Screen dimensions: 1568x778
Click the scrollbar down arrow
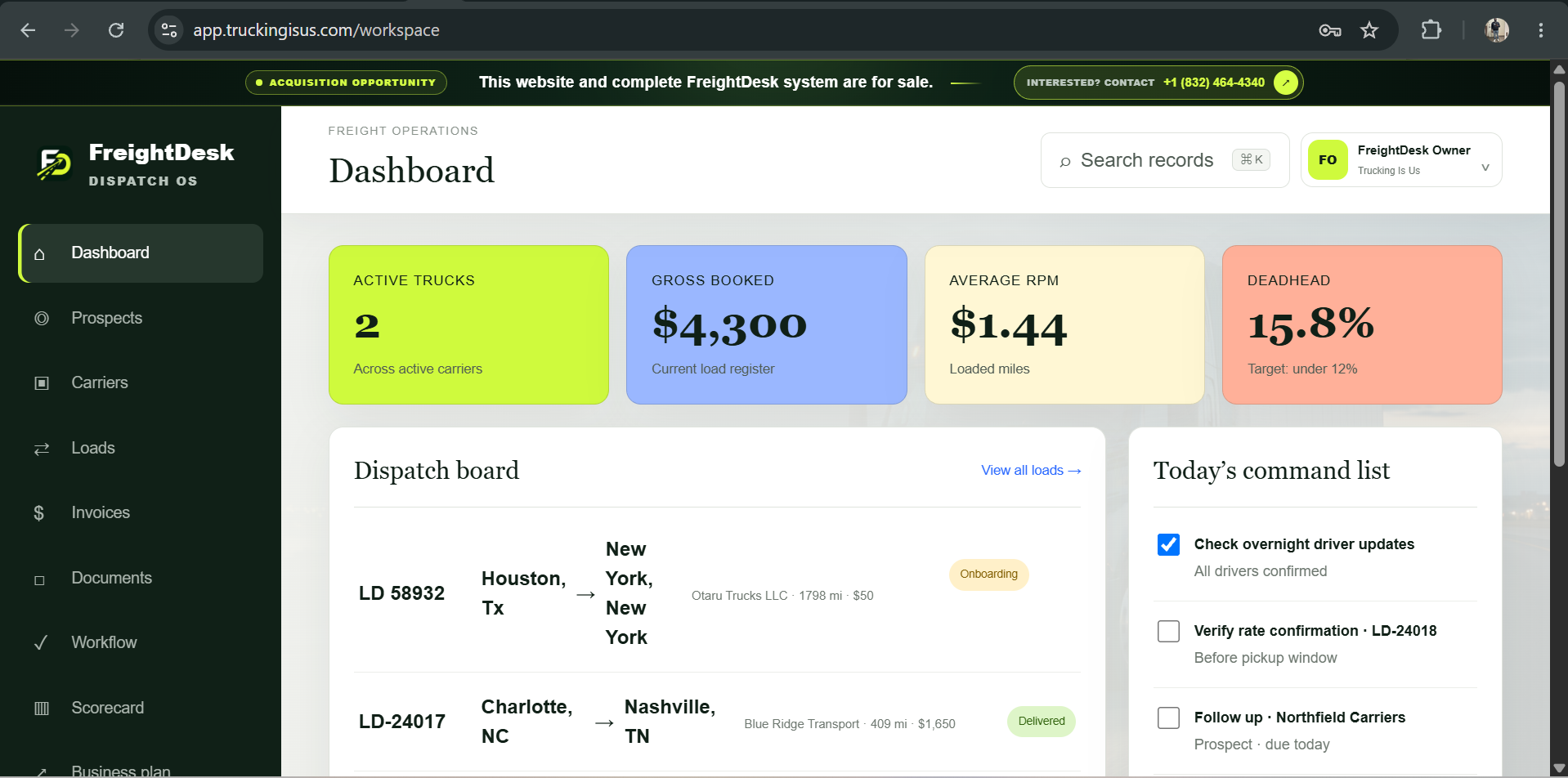[1559, 768]
